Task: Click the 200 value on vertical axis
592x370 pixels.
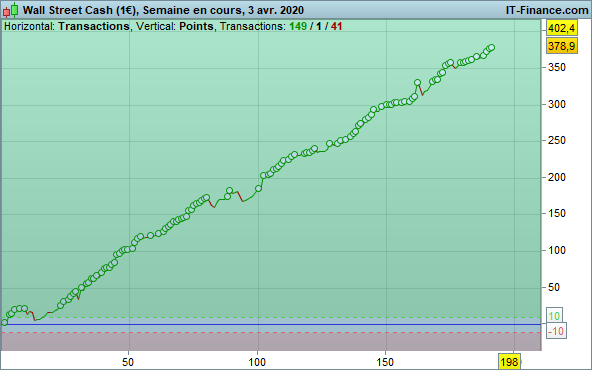Action: pyautogui.click(x=557, y=177)
